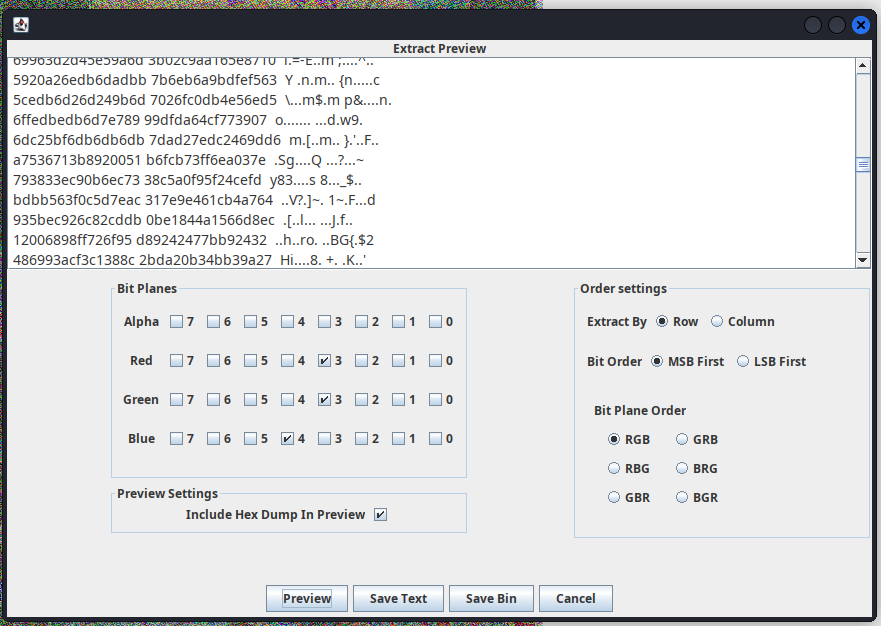The image size is (881, 626).
Task: Uncheck Blue bit plane 4 checkbox
Action: (x=288, y=439)
